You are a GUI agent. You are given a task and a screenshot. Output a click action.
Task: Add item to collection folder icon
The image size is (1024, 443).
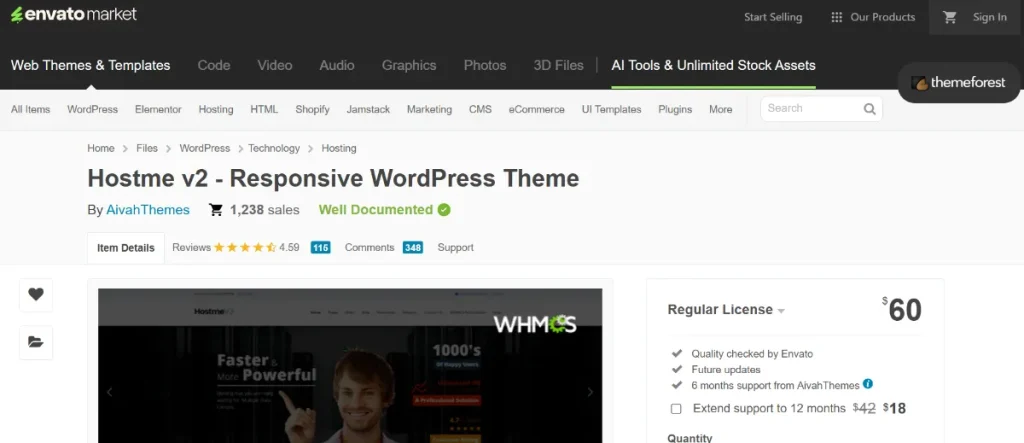coord(36,342)
